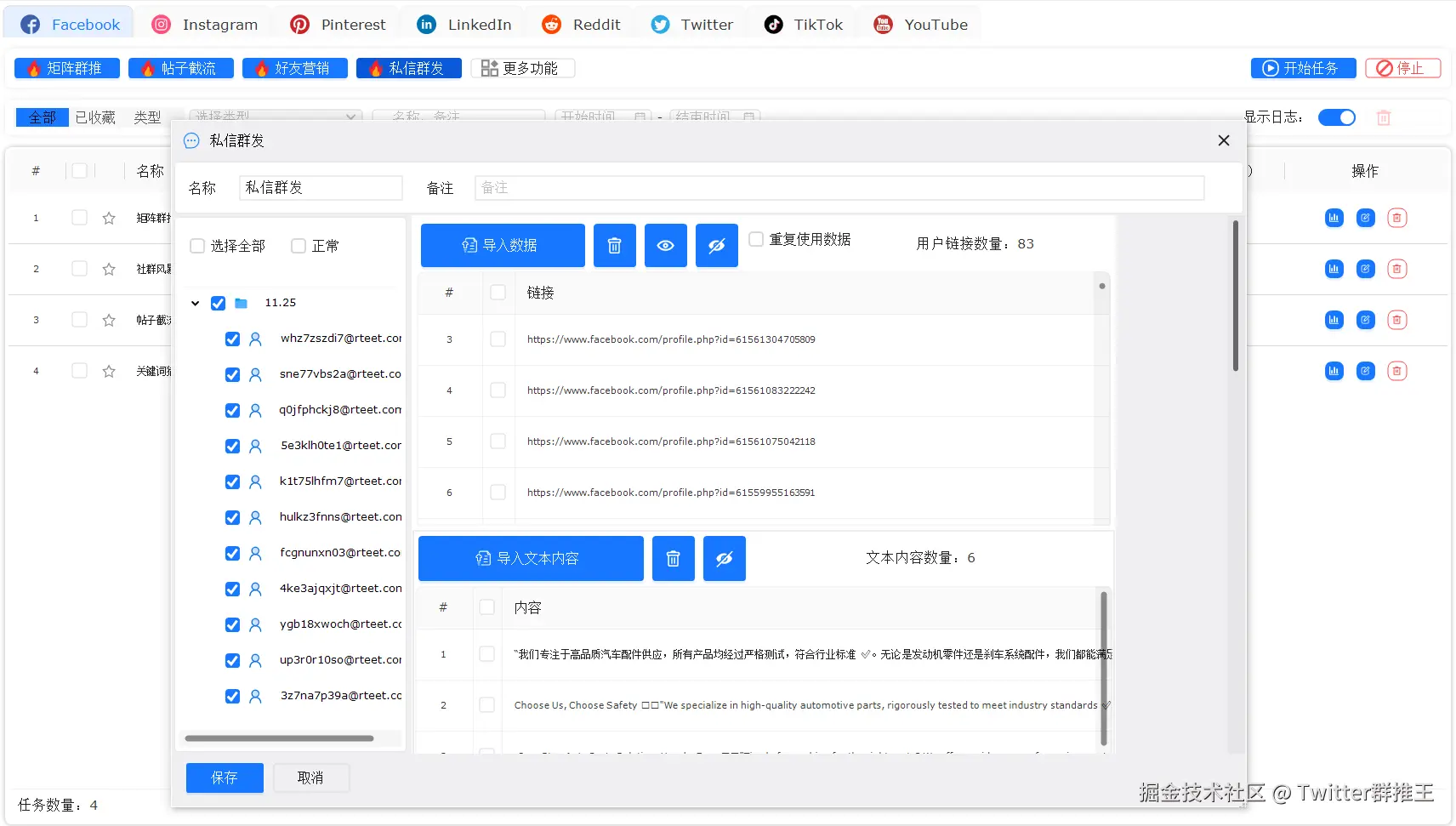Click the hide icon beside 导入文本内容

[x=724, y=558]
